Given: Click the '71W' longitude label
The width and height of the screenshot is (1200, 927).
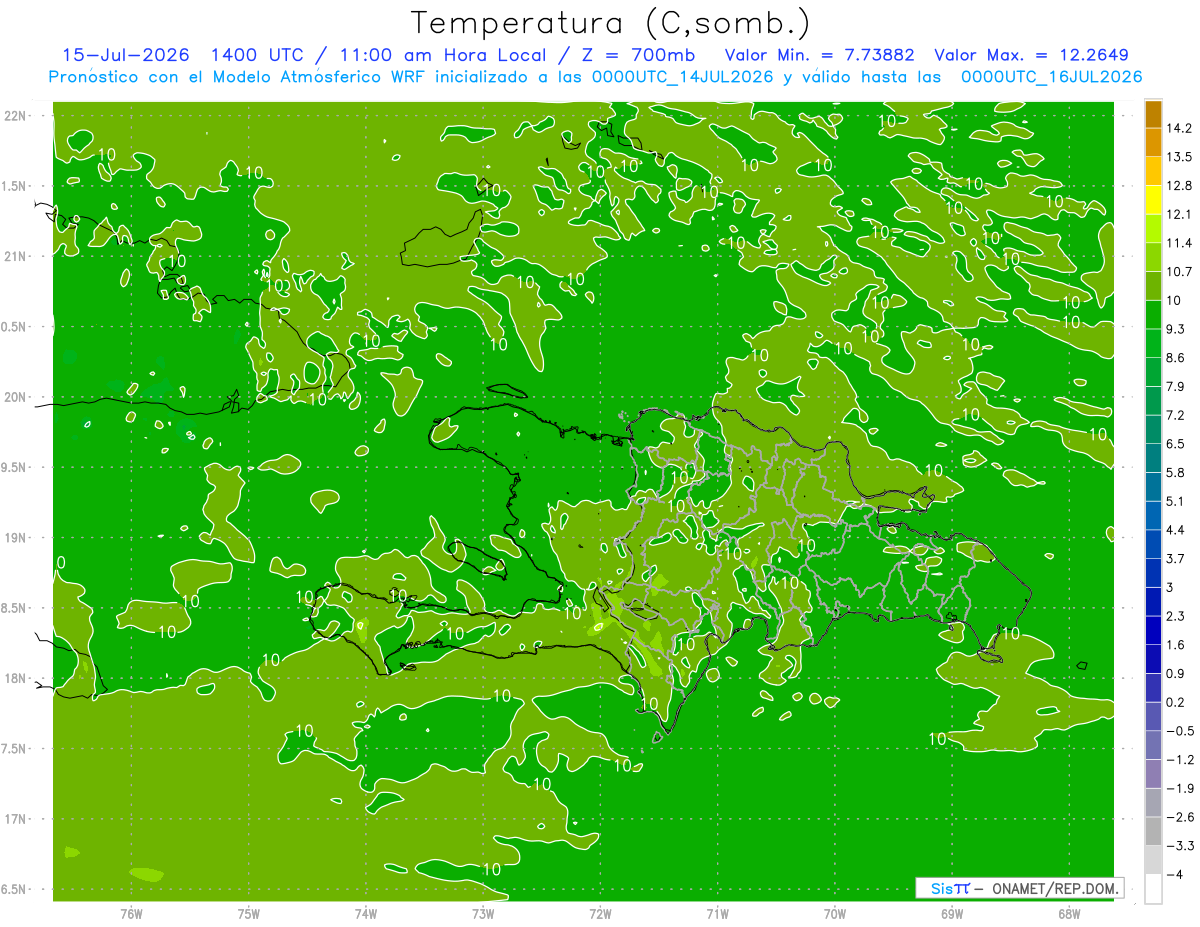Looking at the screenshot, I should pos(717,913).
